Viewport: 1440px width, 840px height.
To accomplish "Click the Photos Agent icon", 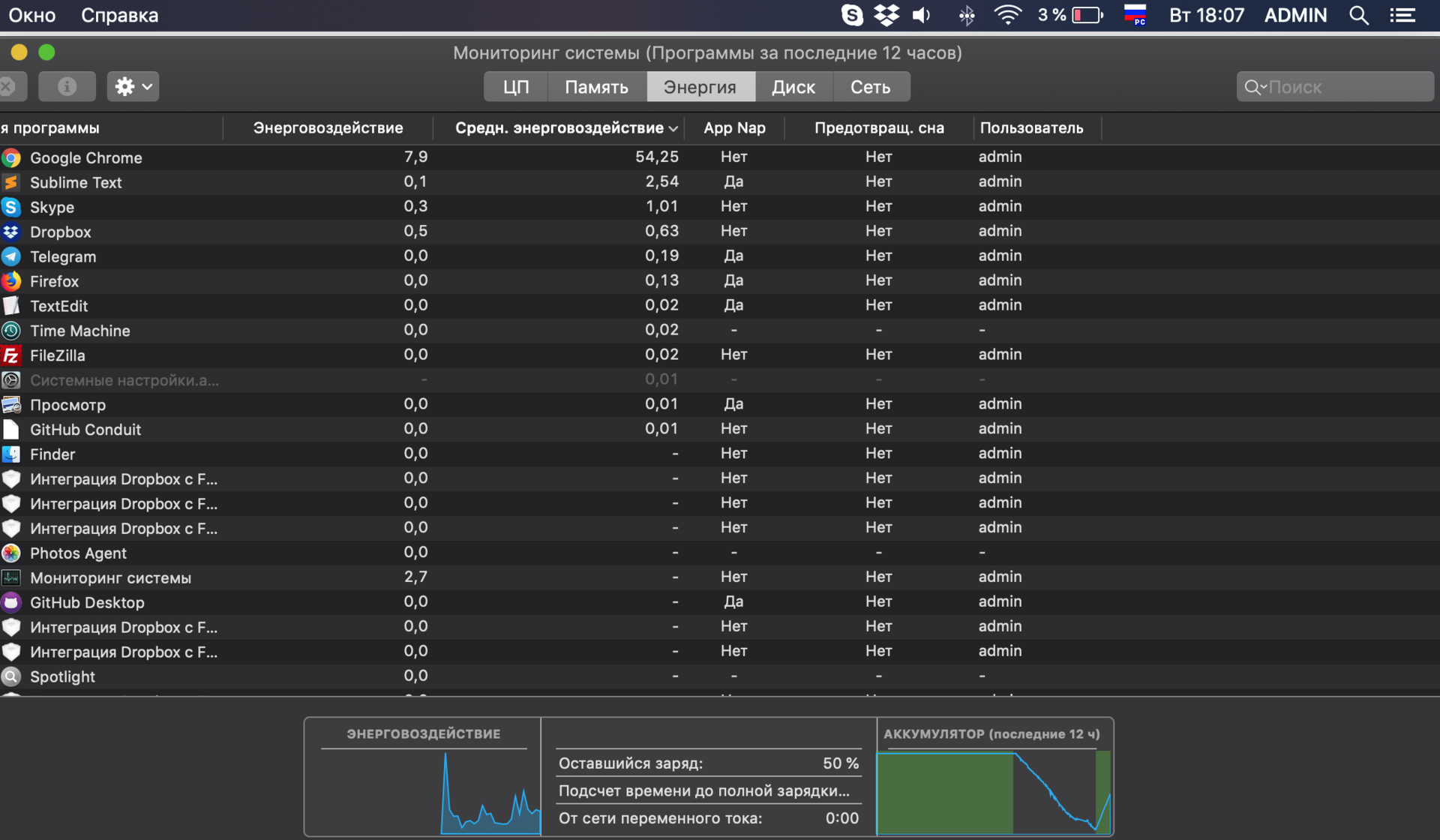I will click(11, 553).
